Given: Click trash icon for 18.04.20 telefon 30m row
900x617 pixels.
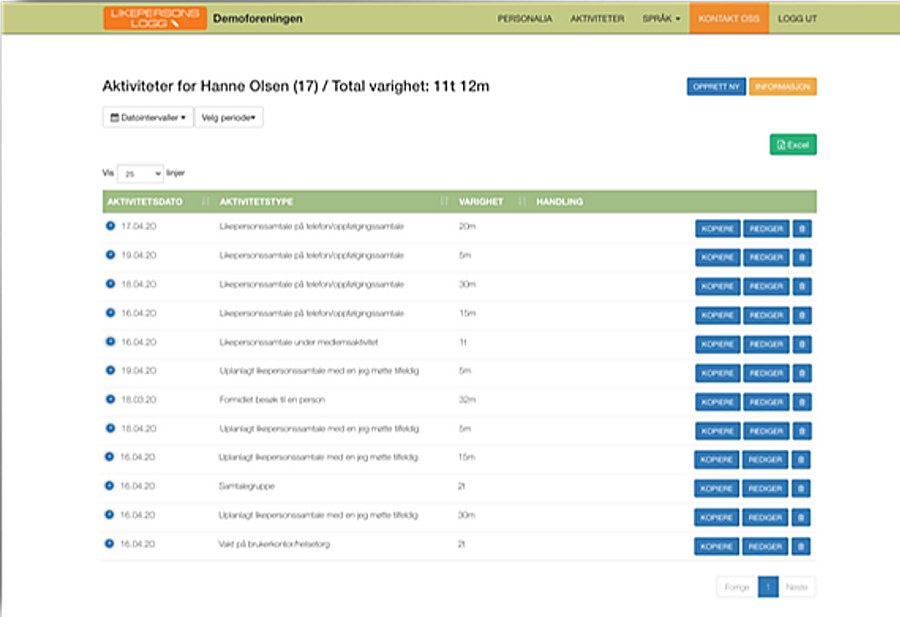Looking at the screenshot, I should point(802,286).
